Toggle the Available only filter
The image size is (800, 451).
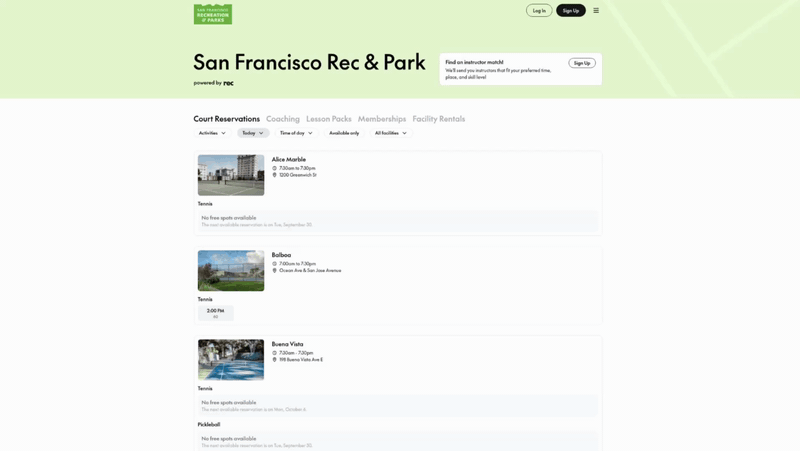[x=344, y=133]
